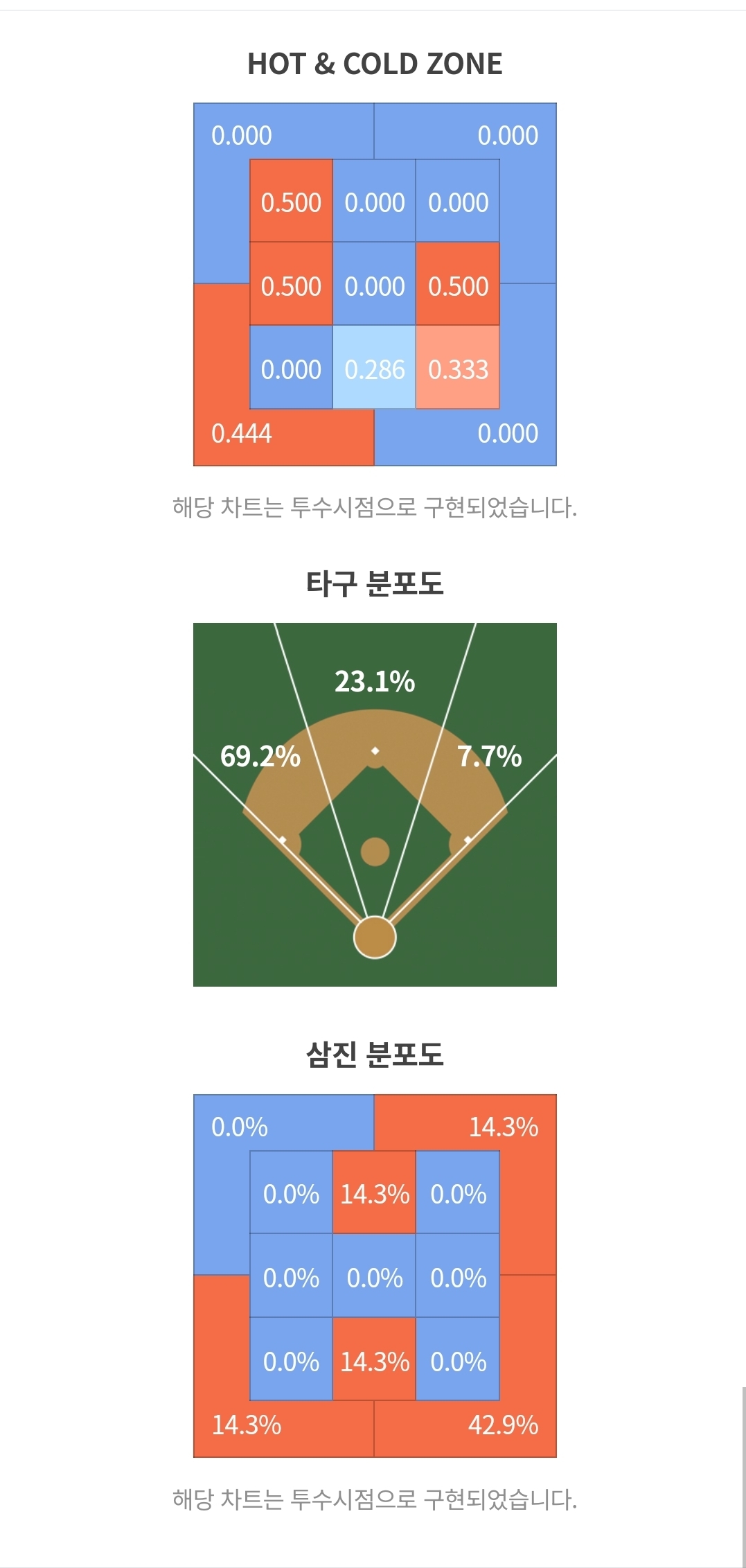
Task: Select the 0.286 light blue hot zone cell
Action: click(374, 367)
